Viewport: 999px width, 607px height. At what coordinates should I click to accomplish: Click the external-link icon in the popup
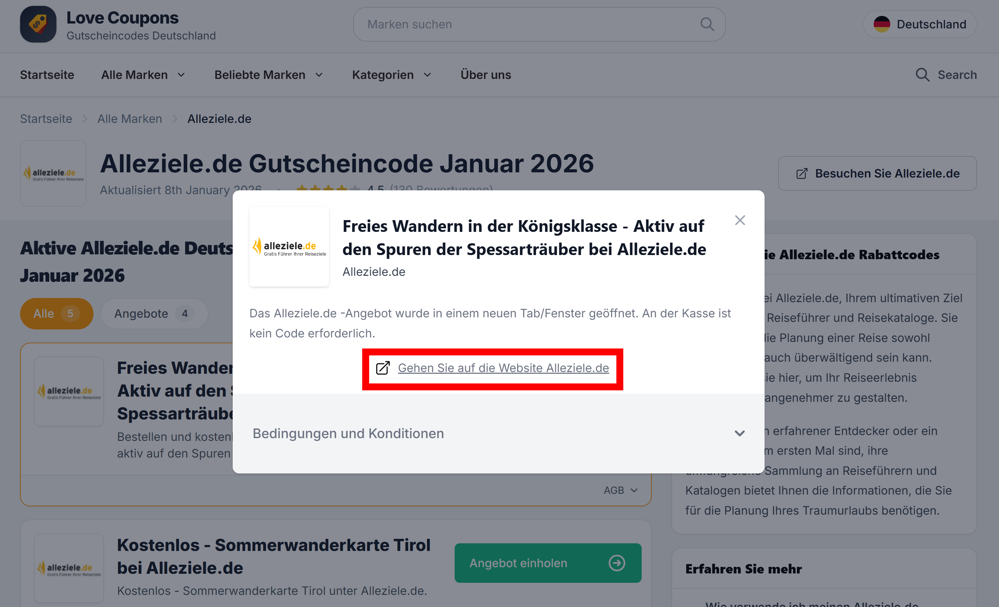coord(382,368)
